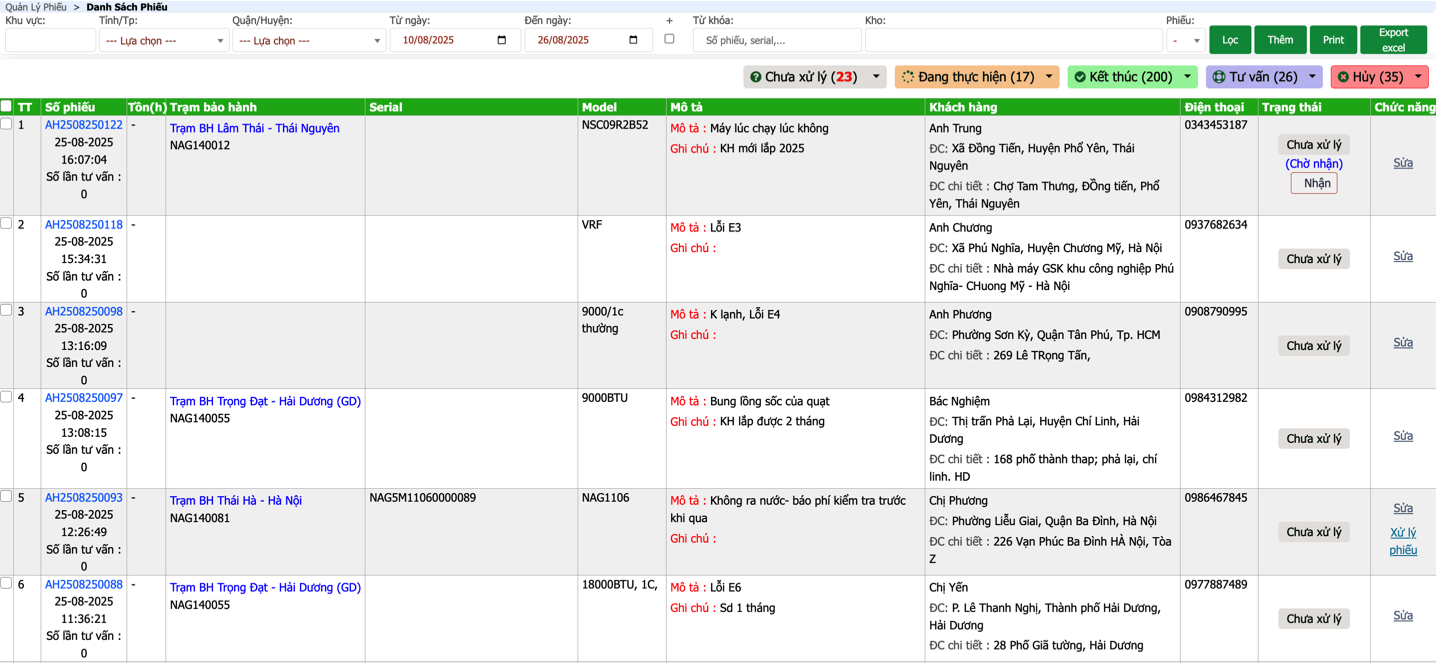Expand the Phiếu dropdown selector
Screen dimensions: 1437x663
pos(1185,41)
